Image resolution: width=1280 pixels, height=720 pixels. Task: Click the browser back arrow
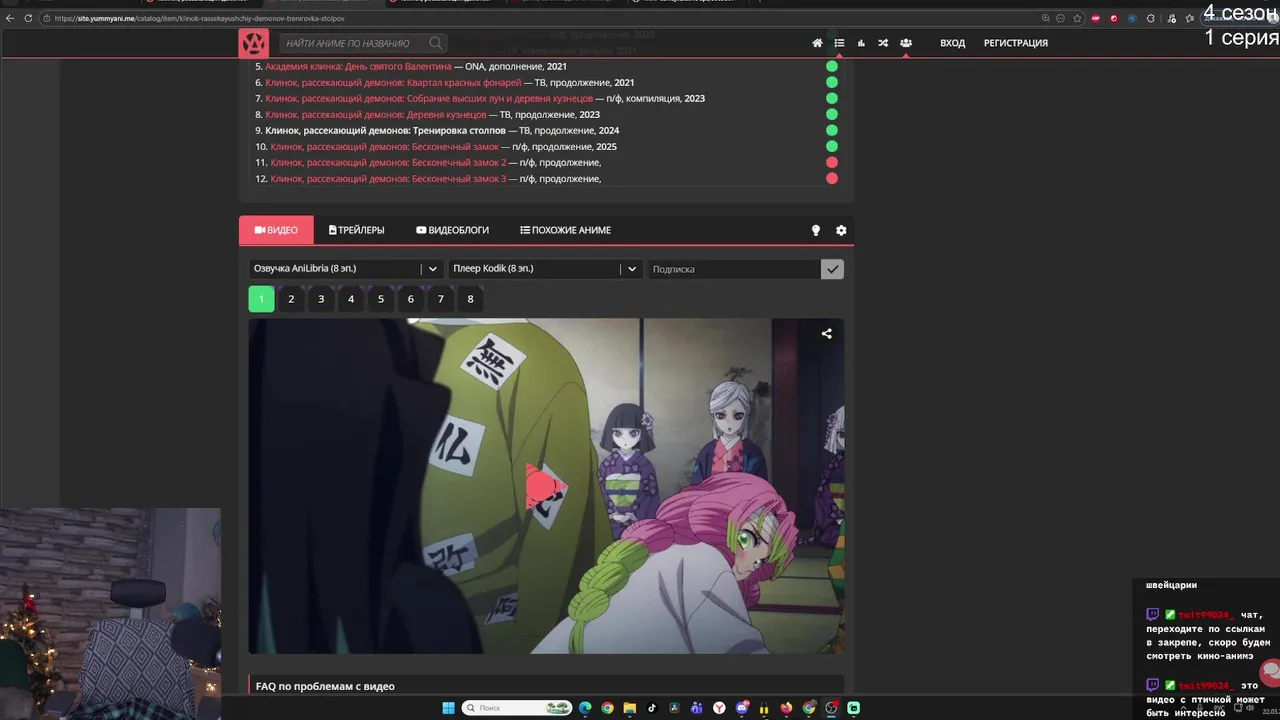(10, 18)
